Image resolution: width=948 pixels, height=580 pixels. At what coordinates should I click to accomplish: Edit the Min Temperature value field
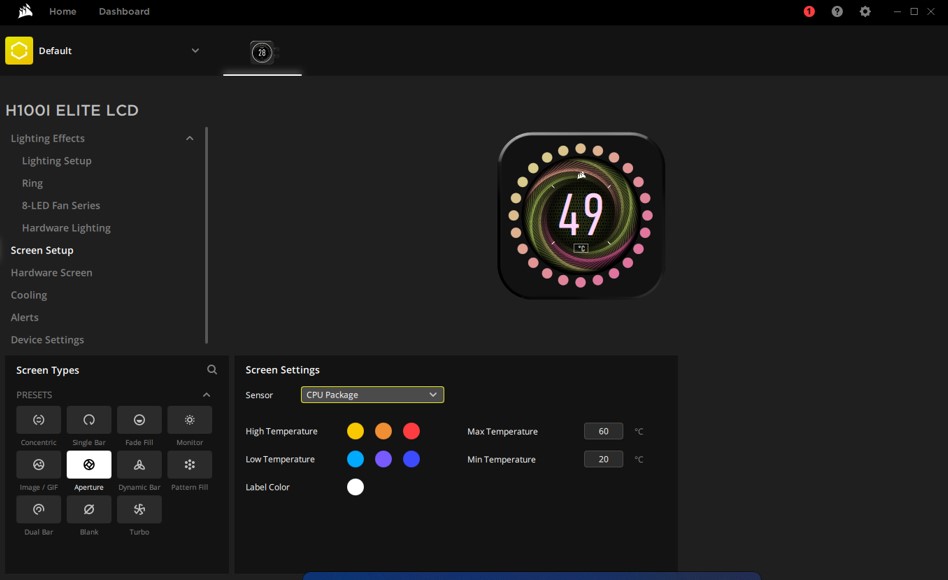603,459
